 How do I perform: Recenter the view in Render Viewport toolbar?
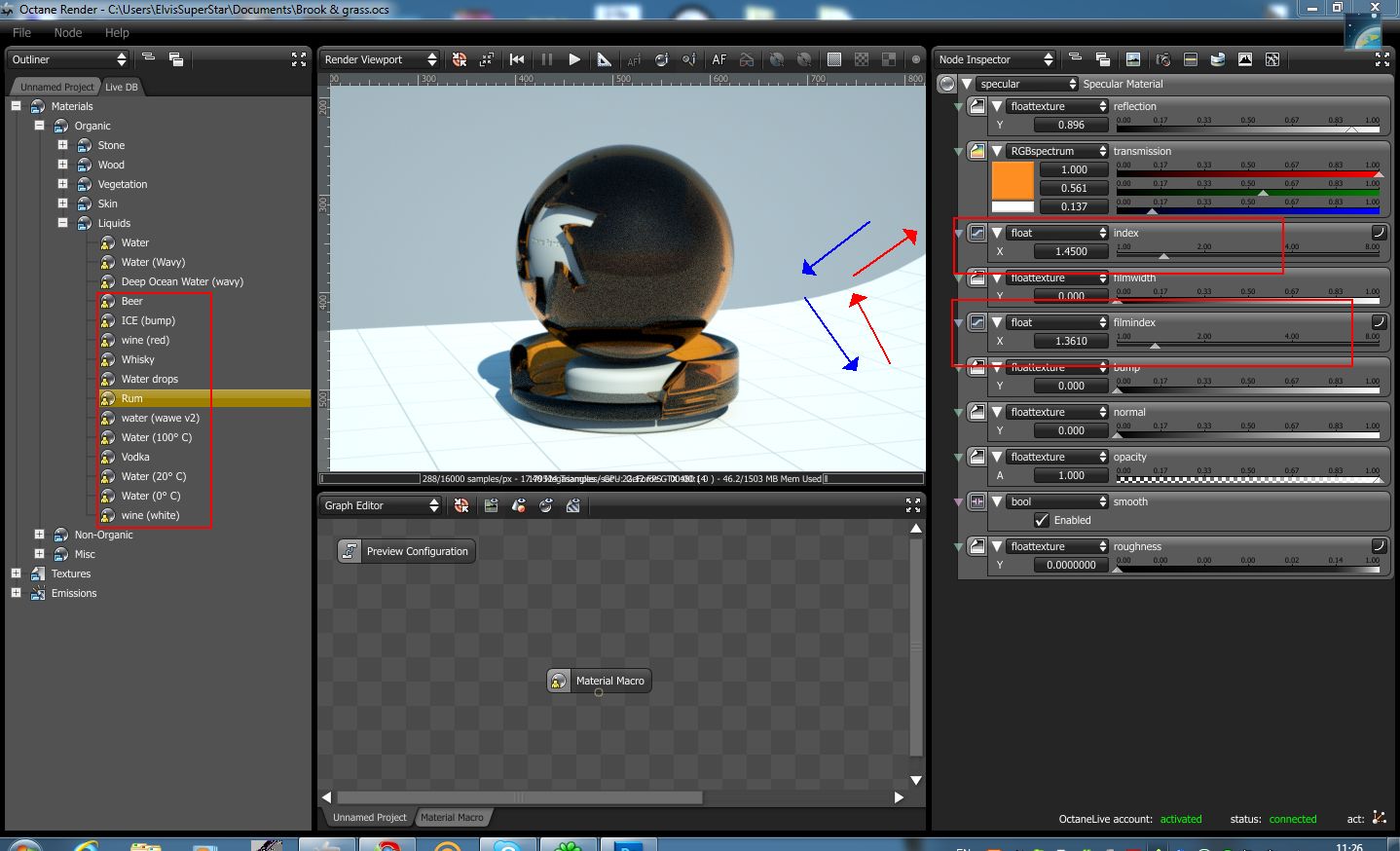pyautogui.click(x=460, y=59)
